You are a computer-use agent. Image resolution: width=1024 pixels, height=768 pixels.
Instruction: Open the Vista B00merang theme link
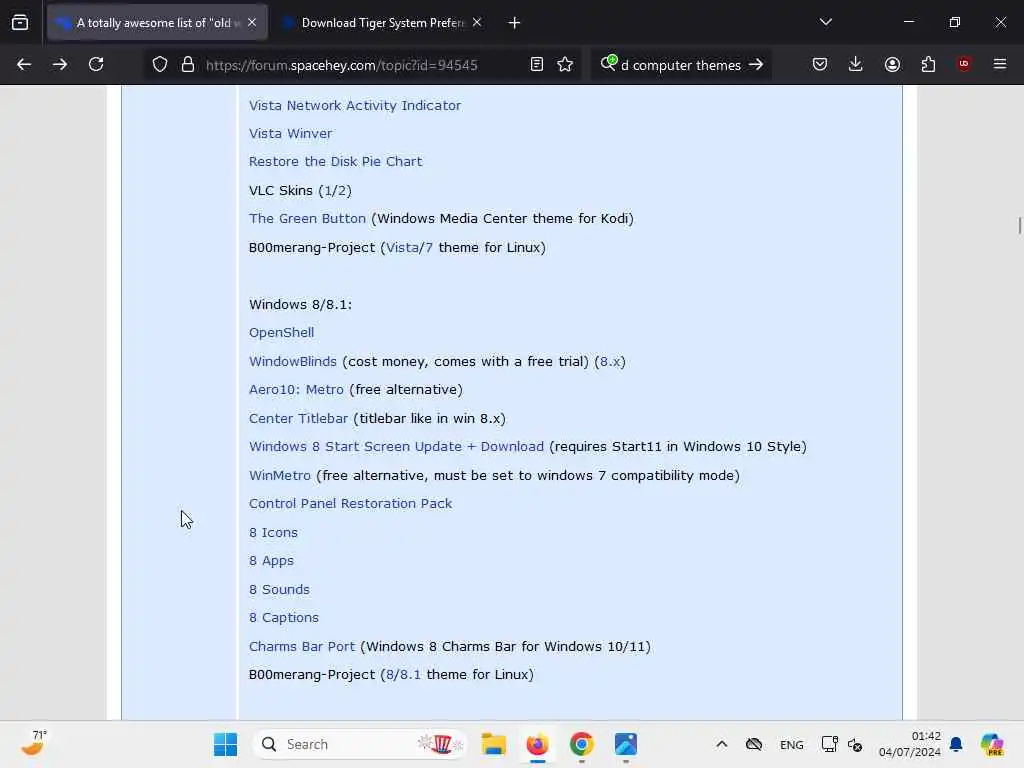pyautogui.click(x=400, y=248)
